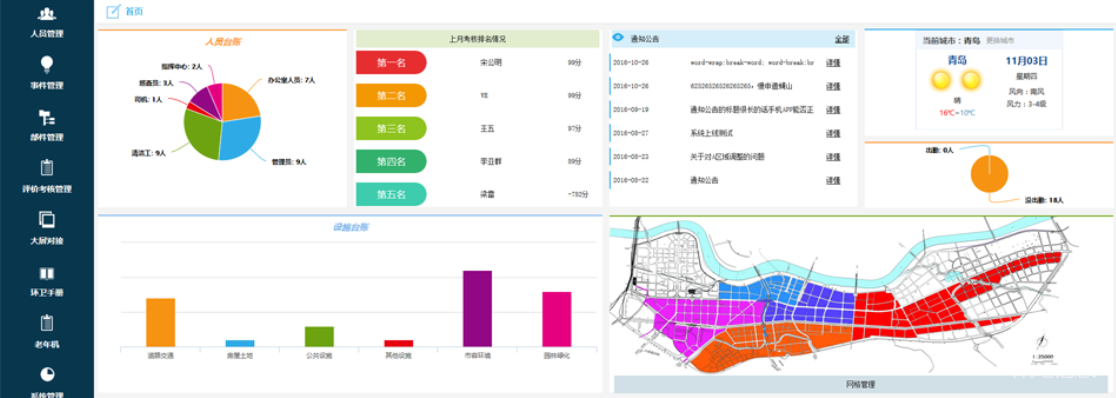Click the 首页 edit-note icon in header
The width and height of the screenshot is (1116, 398).
tap(112, 11)
